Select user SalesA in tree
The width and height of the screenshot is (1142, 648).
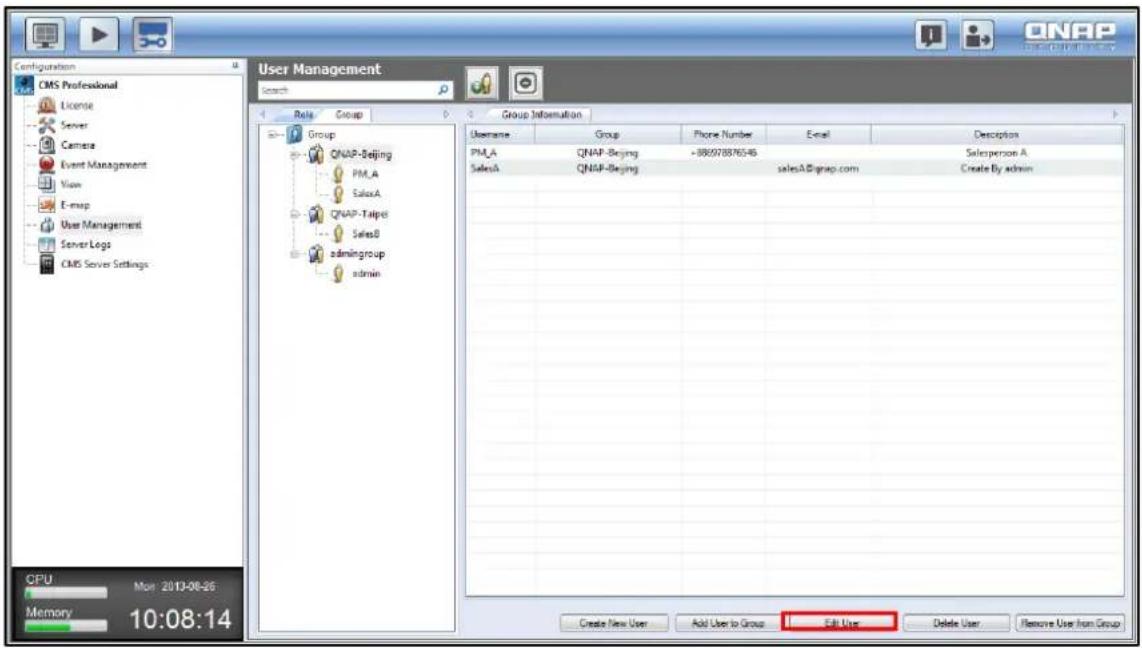[x=366, y=194]
